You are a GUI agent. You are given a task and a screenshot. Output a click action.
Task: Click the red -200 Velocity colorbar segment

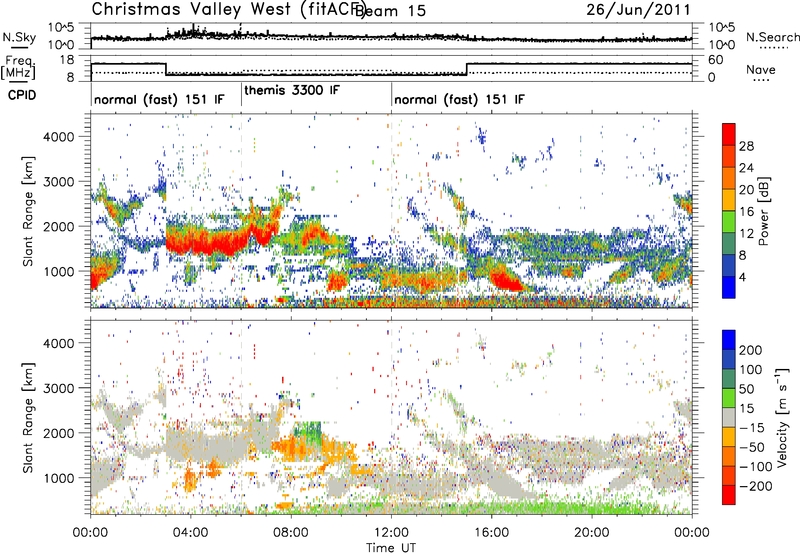(x=729, y=495)
